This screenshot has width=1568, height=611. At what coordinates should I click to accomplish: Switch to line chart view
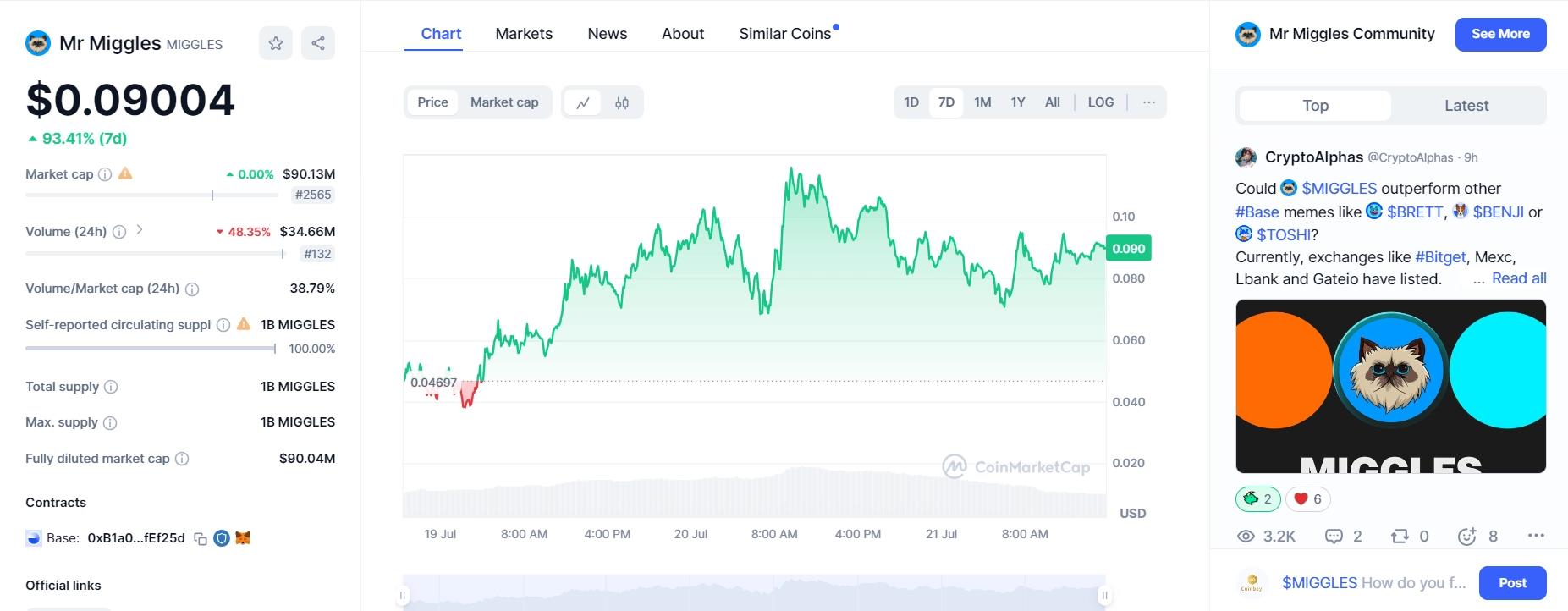click(x=583, y=102)
